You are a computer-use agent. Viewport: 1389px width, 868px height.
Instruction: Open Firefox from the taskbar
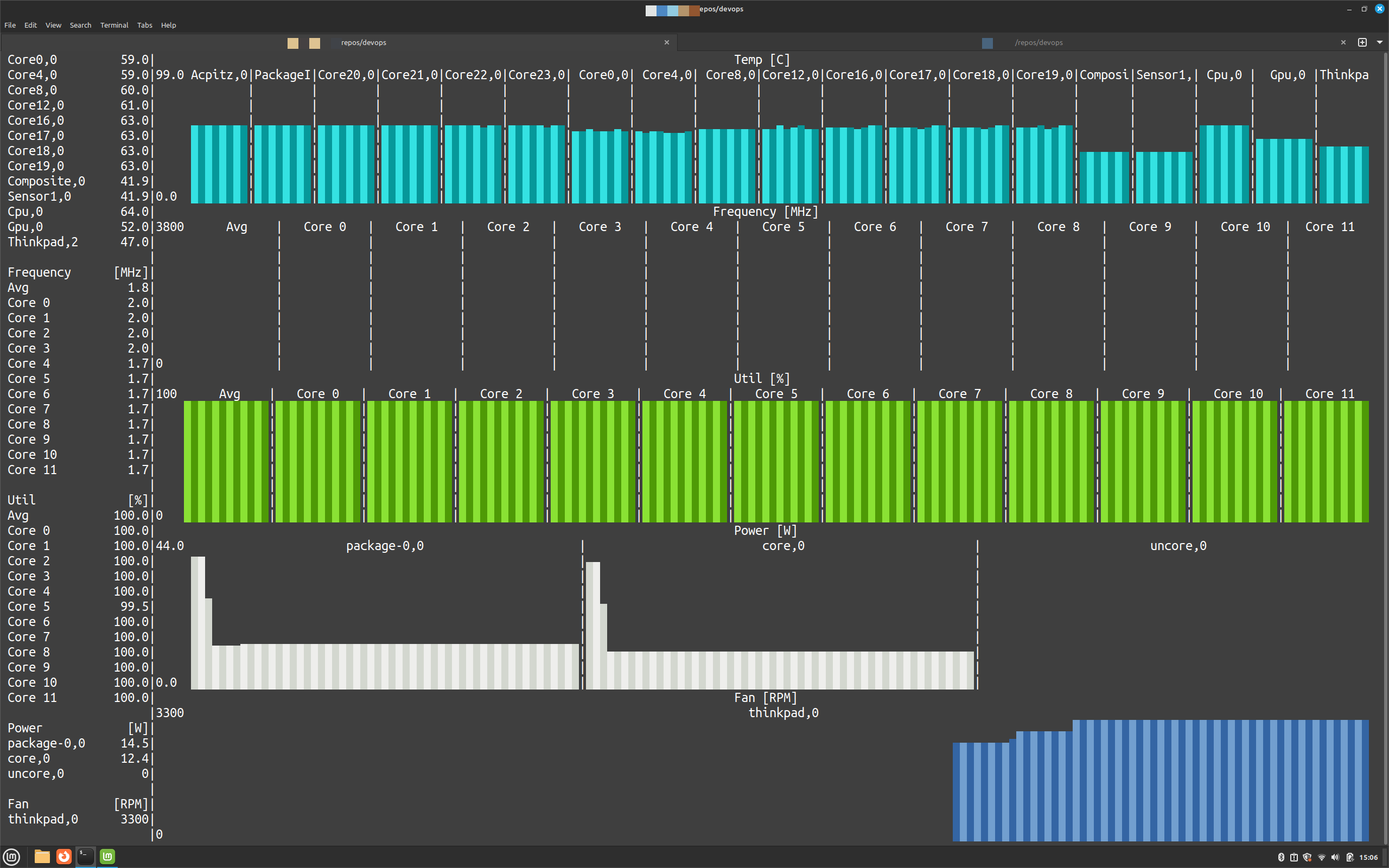tap(63, 857)
